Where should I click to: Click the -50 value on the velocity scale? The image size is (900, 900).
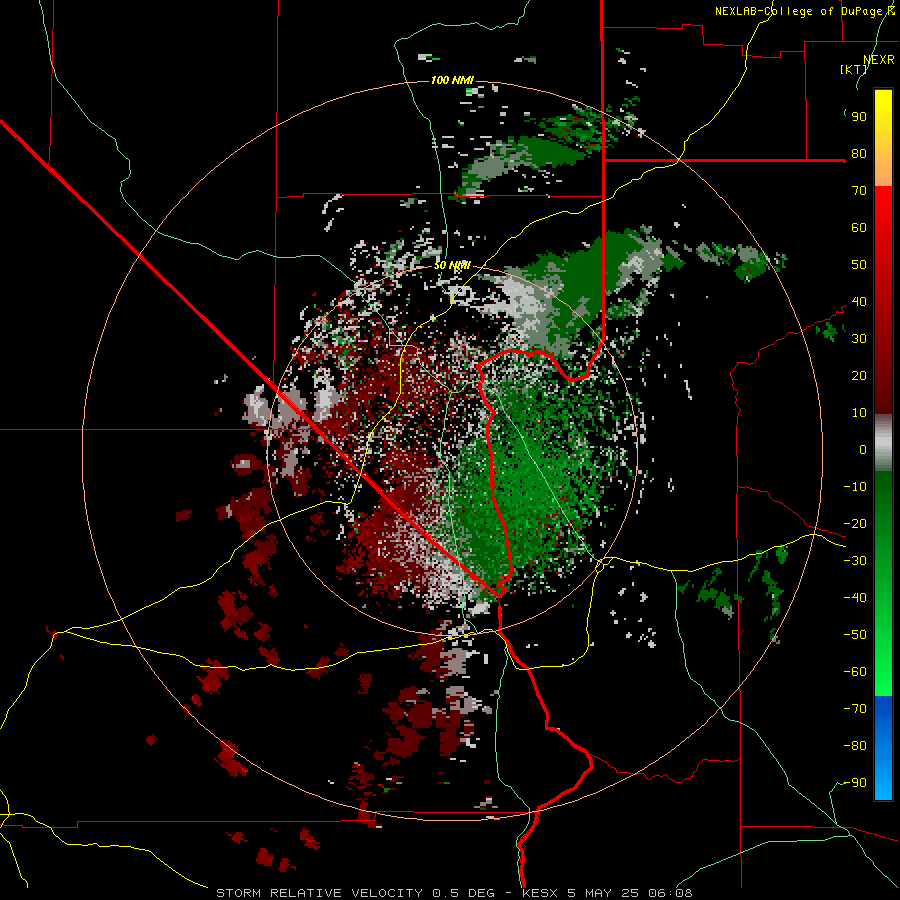pyautogui.click(x=855, y=635)
